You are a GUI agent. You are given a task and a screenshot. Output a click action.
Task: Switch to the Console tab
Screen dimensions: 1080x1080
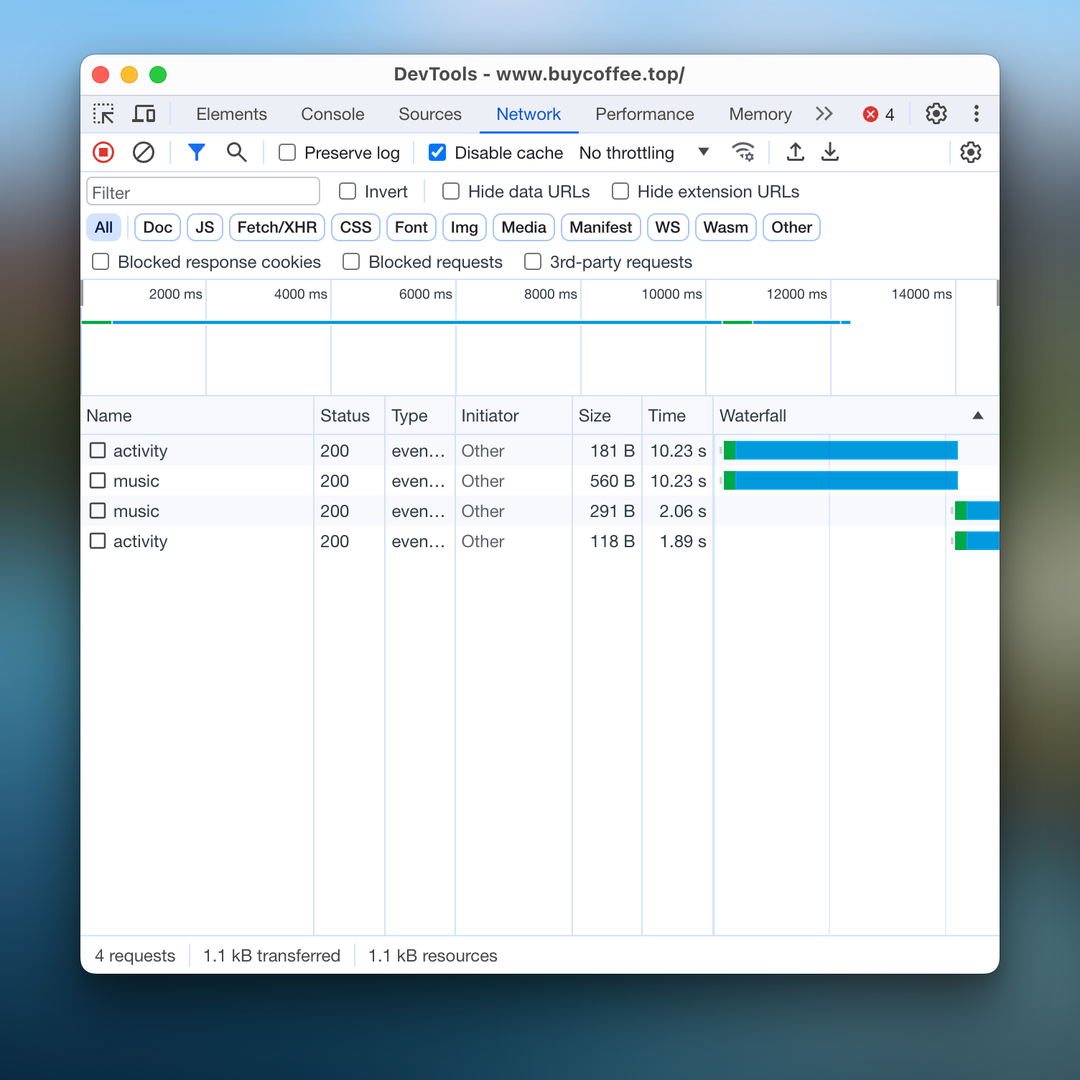point(332,114)
